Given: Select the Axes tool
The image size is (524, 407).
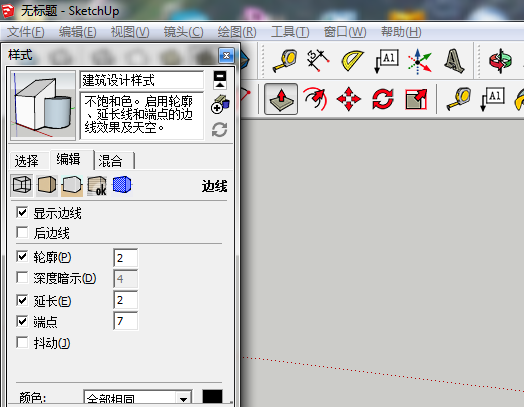Looking at the screenshot, I should tap(419, 61).
